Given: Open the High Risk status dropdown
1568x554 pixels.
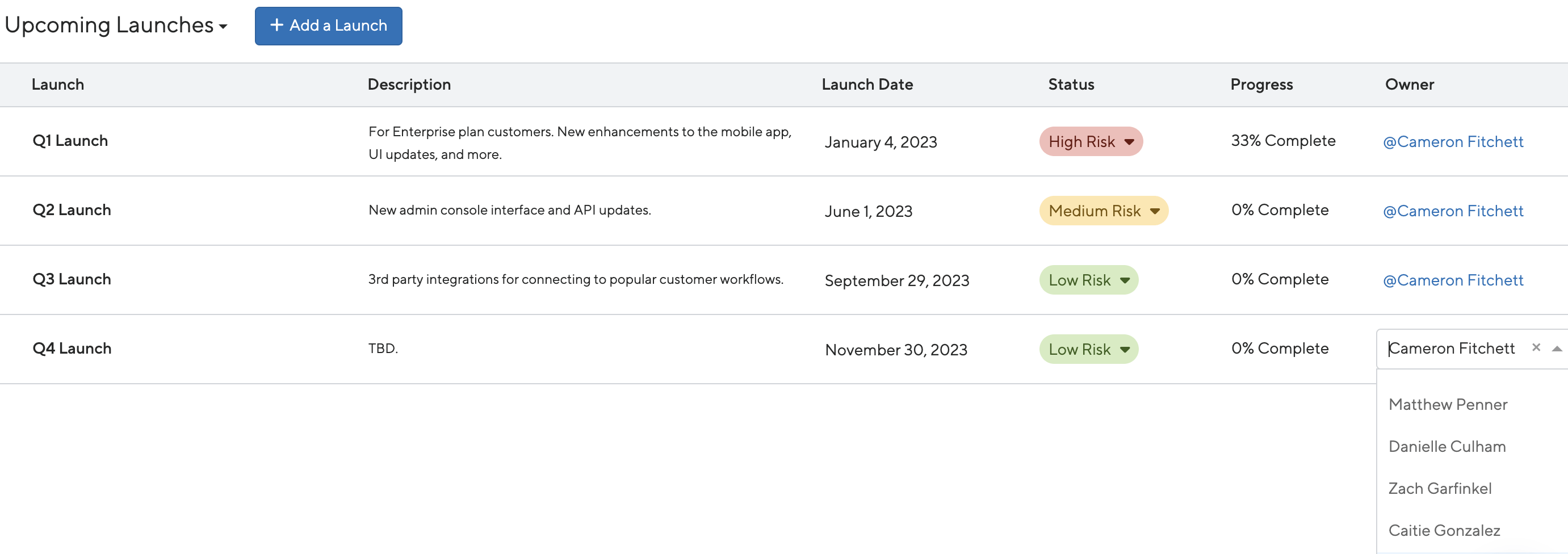Looking at the screenshot, I should tap(1090, 141).
